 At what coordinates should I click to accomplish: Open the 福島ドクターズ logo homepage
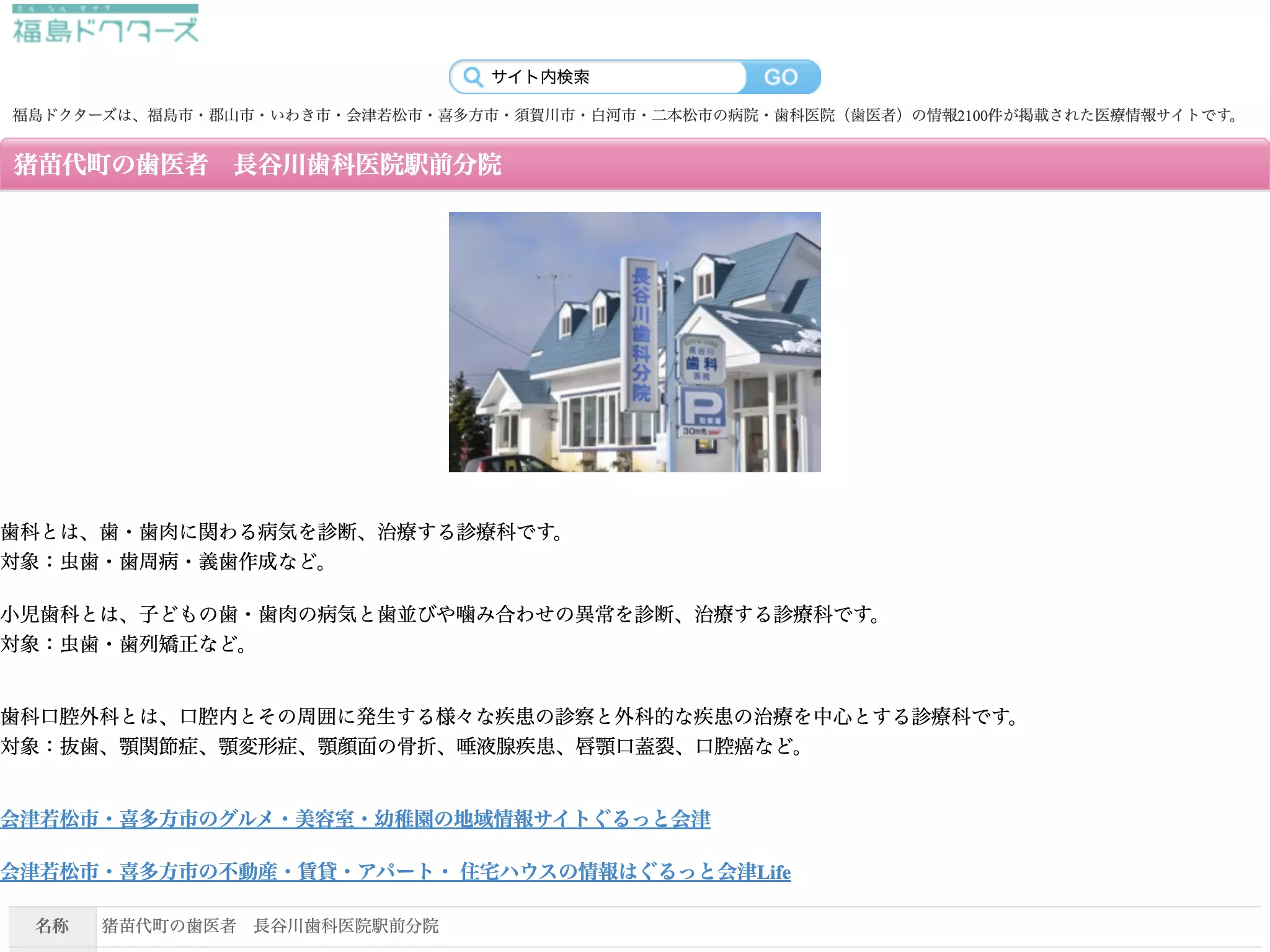pyautogui.click(x=105, y=24)
